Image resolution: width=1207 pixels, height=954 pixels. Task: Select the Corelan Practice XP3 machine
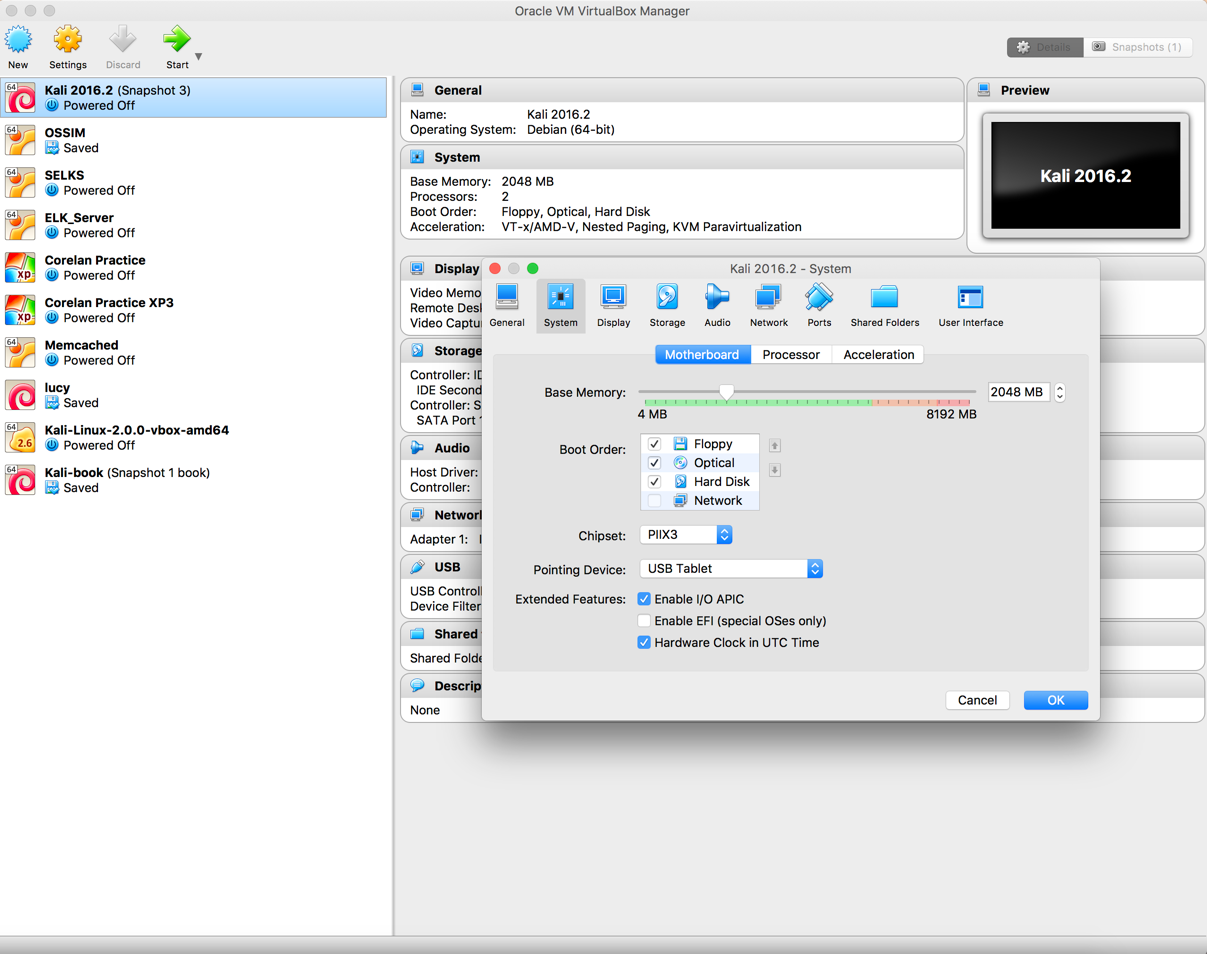[194, 310]
